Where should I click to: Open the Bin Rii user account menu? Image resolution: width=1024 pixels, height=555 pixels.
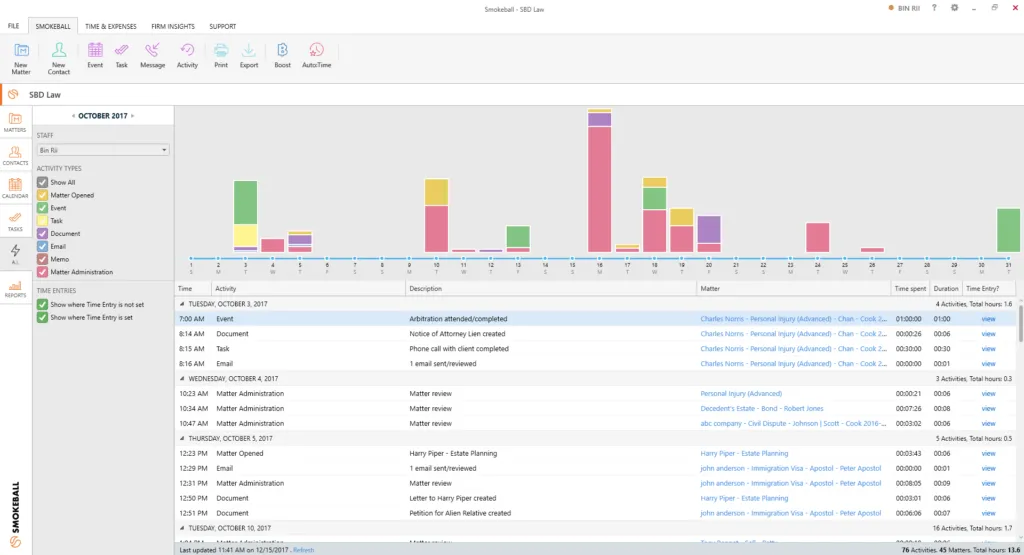point(904,8)
